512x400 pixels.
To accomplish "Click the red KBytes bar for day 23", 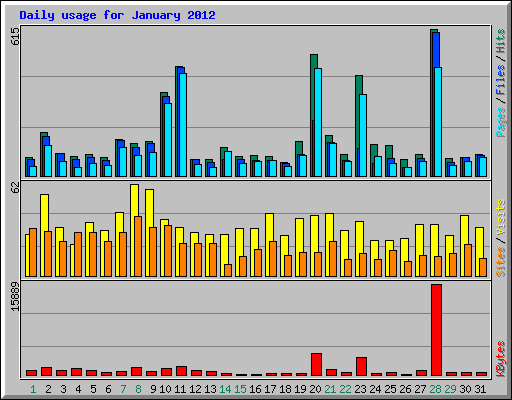I will (361, 367).
